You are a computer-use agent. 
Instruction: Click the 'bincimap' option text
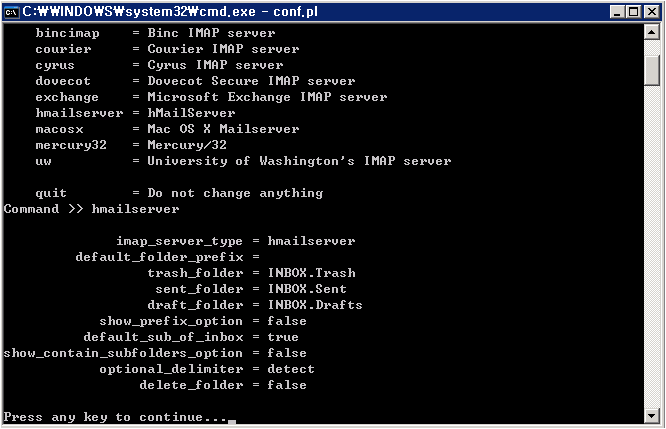(x=68, y=33)
